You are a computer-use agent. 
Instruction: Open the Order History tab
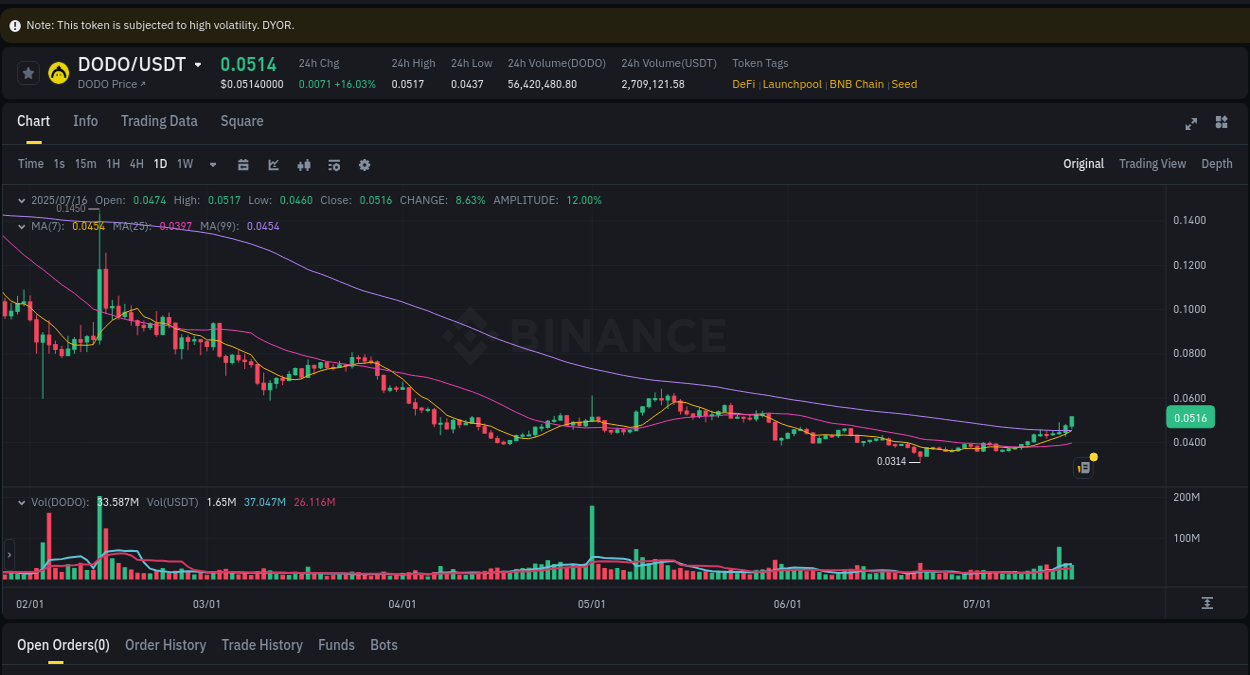click(x=165, y=645)
